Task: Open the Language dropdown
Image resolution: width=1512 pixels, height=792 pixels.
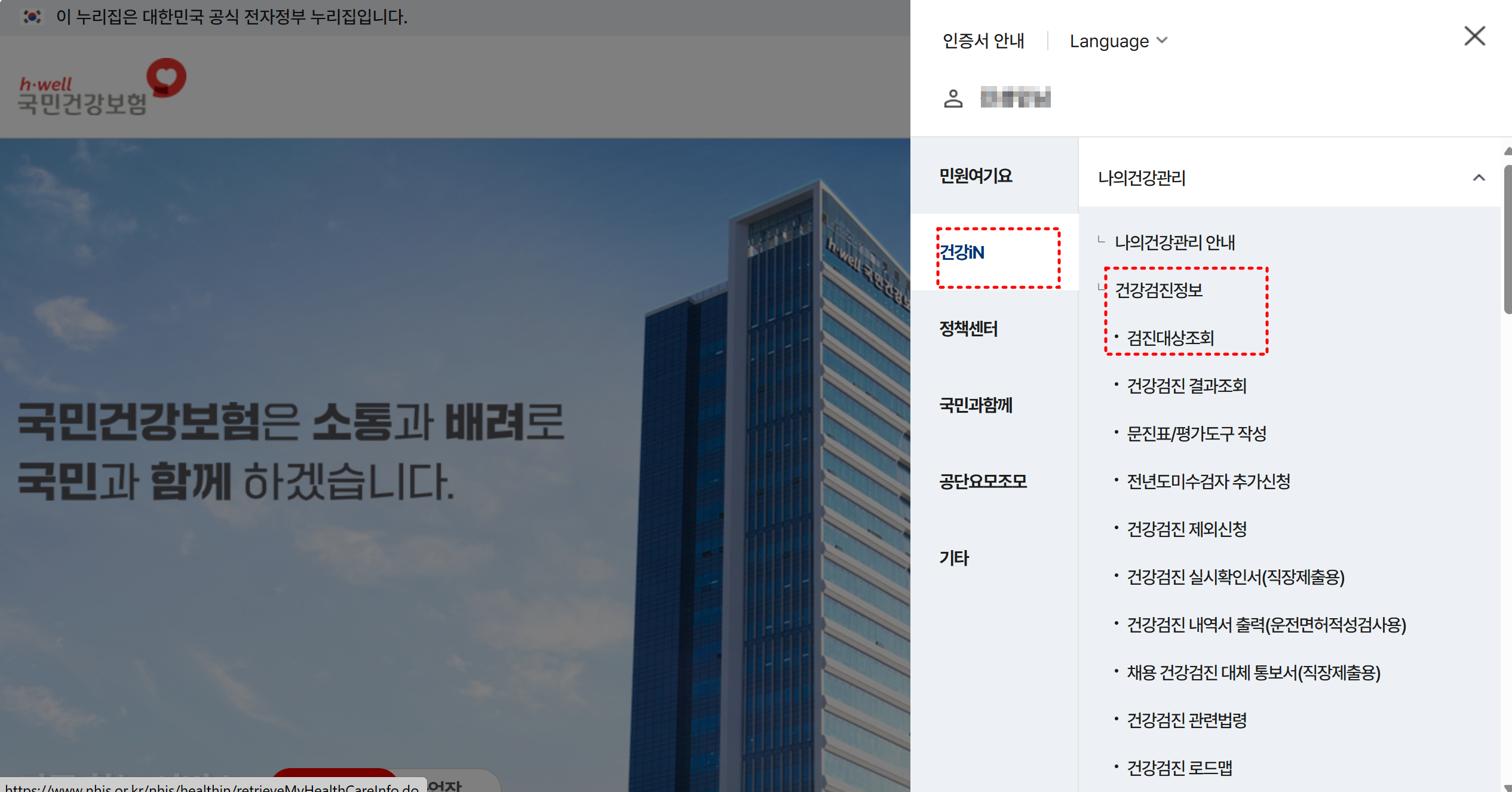Action: [x=1118, y=41]
